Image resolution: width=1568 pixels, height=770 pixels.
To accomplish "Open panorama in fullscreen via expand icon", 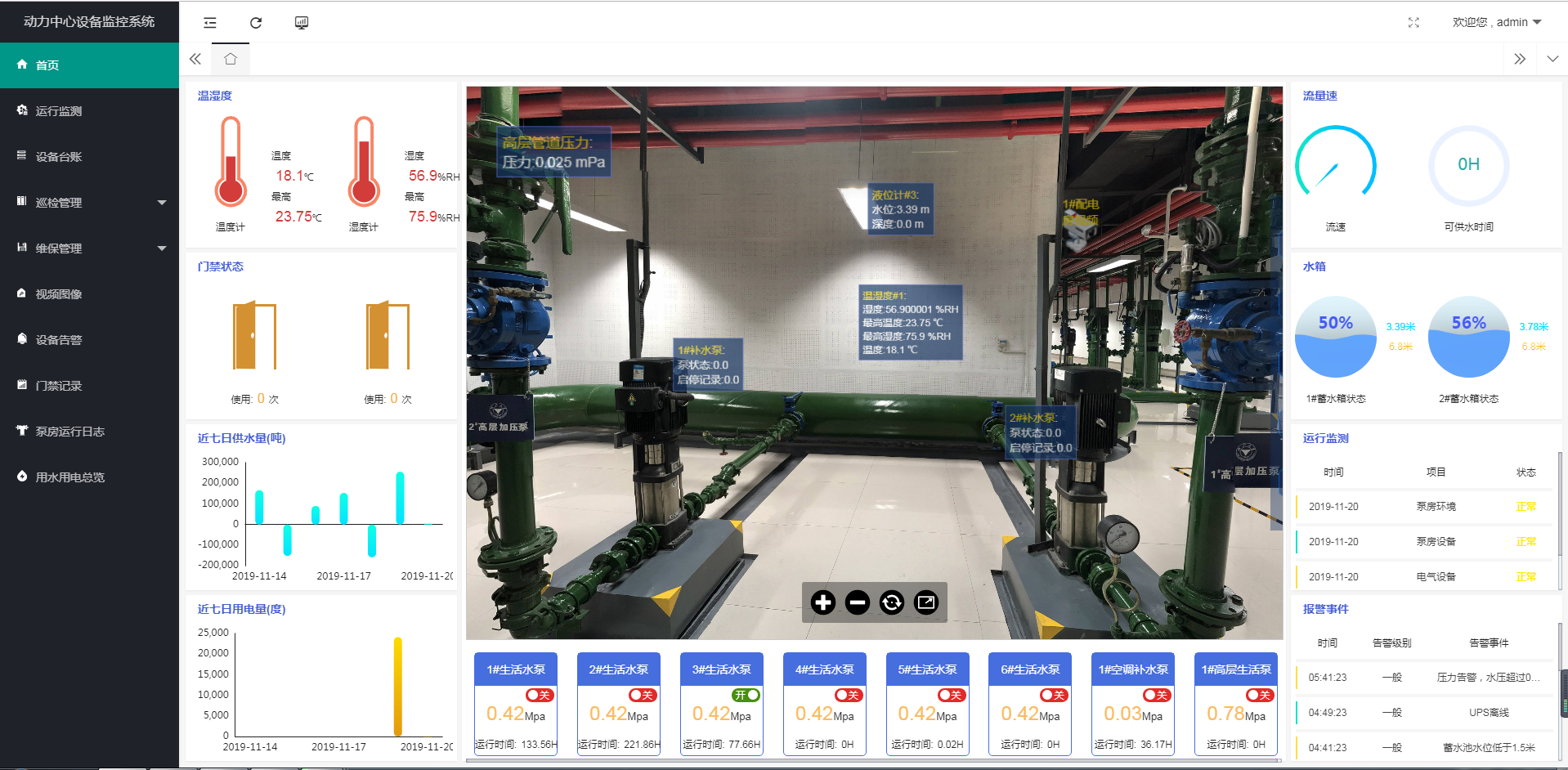I will [x=925, y=603].
